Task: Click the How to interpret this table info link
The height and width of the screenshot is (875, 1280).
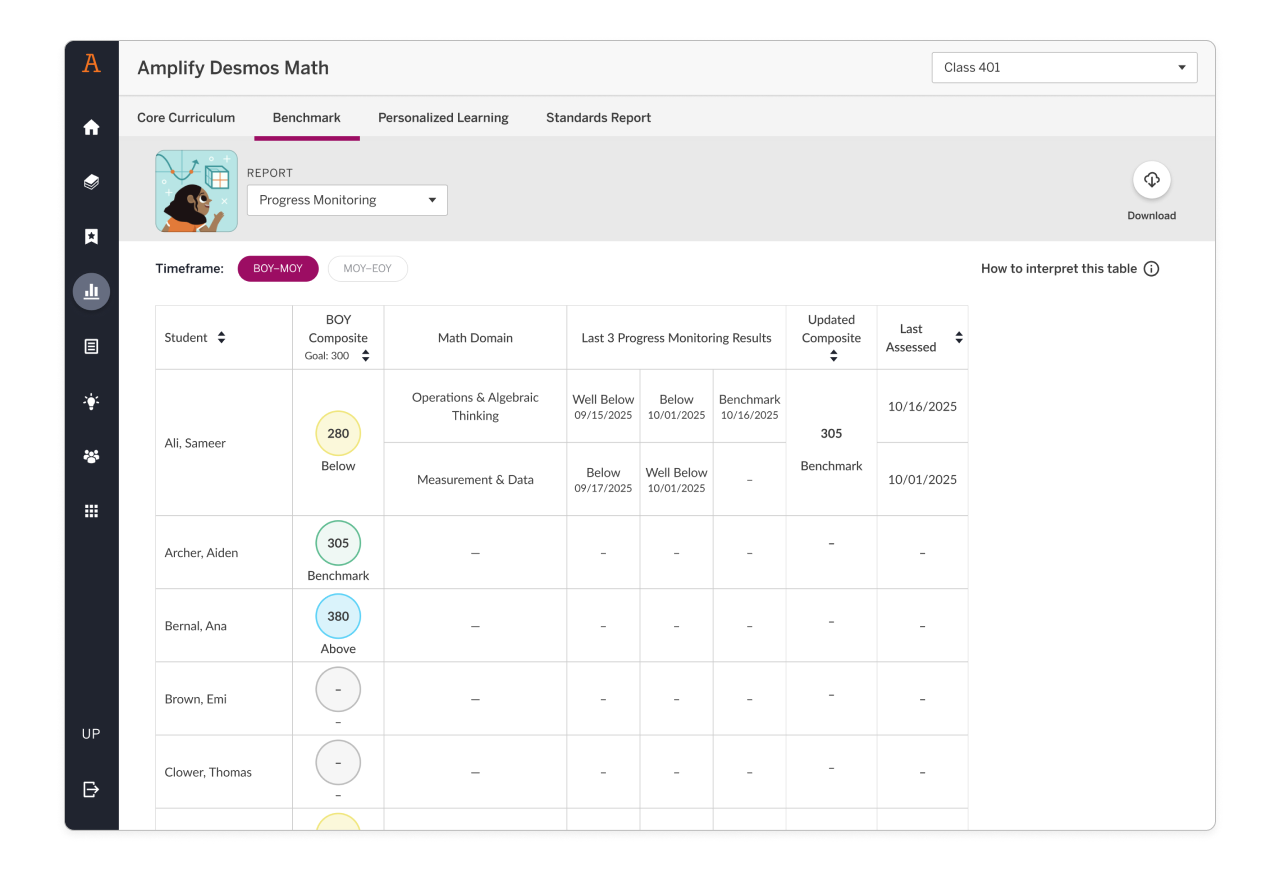Action: (x=1070, y=268)
